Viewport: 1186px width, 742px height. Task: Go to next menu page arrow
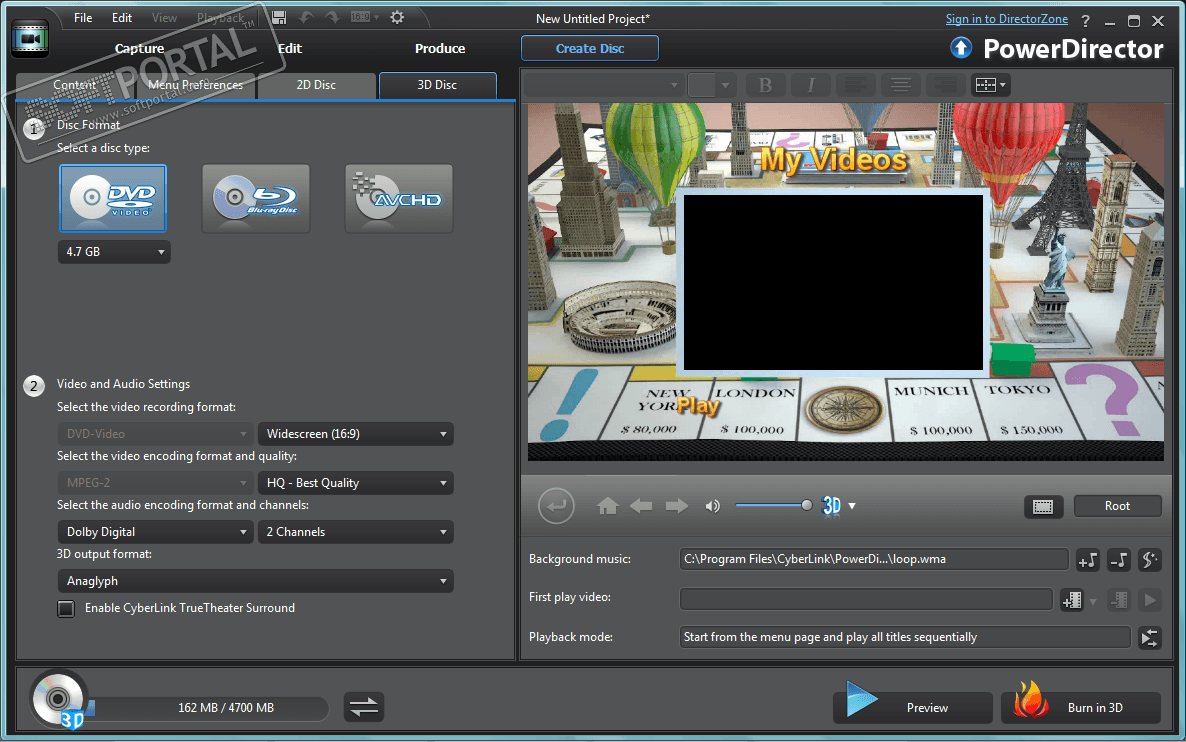point(676,506)
